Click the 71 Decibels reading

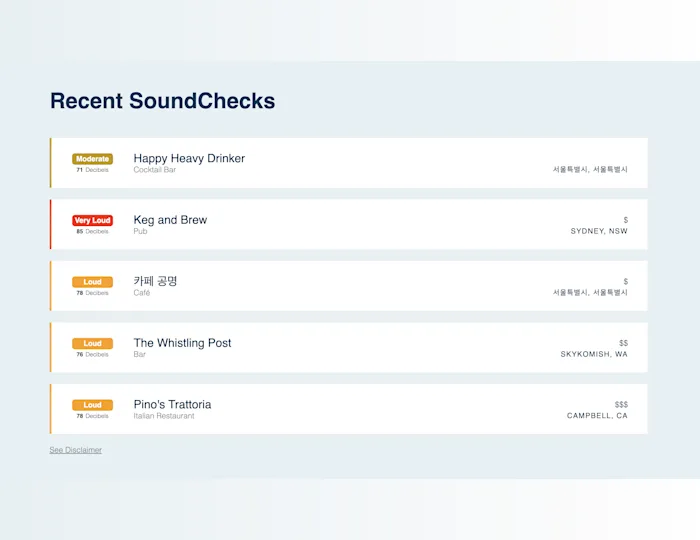[92, 170]
